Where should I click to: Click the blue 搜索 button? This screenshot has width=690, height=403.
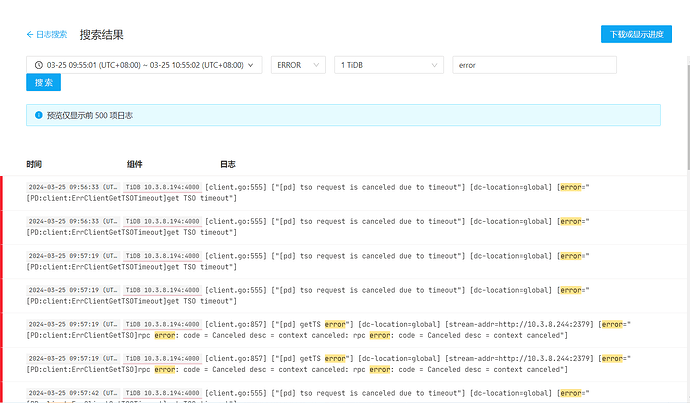[43, 82]
